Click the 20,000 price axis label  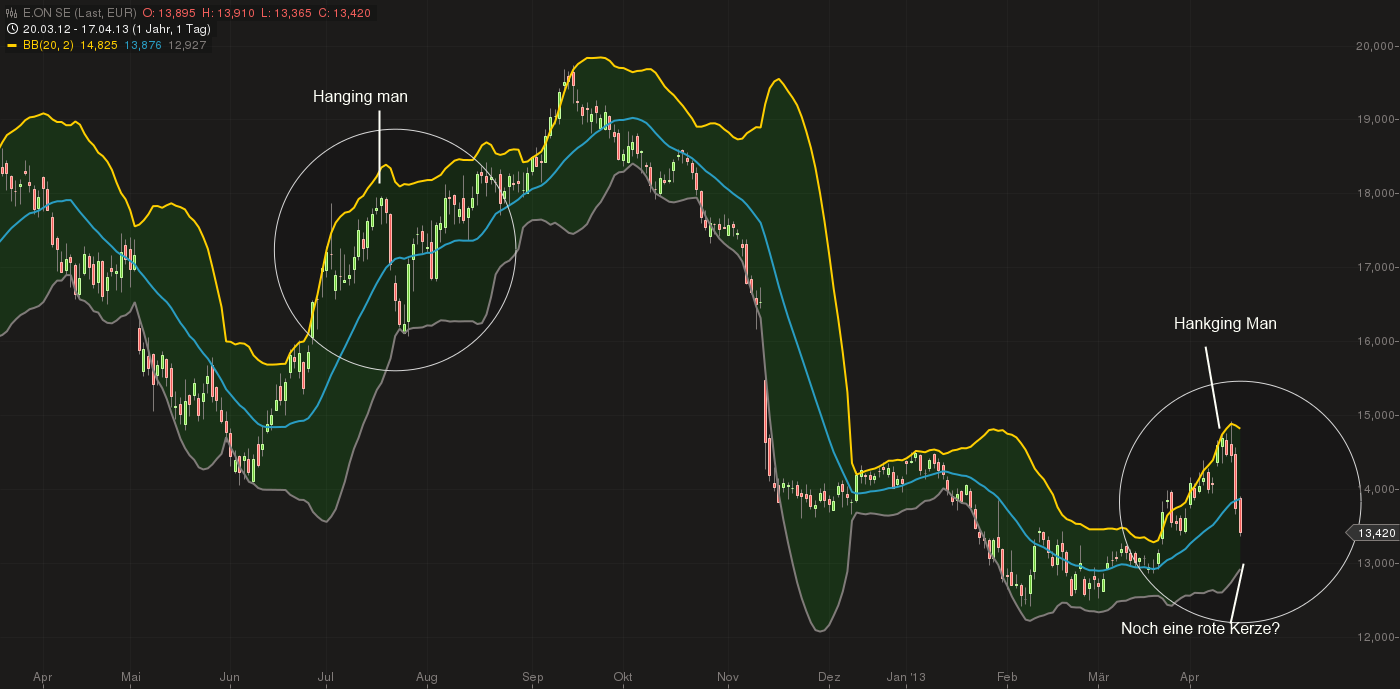pos(1374,46)
